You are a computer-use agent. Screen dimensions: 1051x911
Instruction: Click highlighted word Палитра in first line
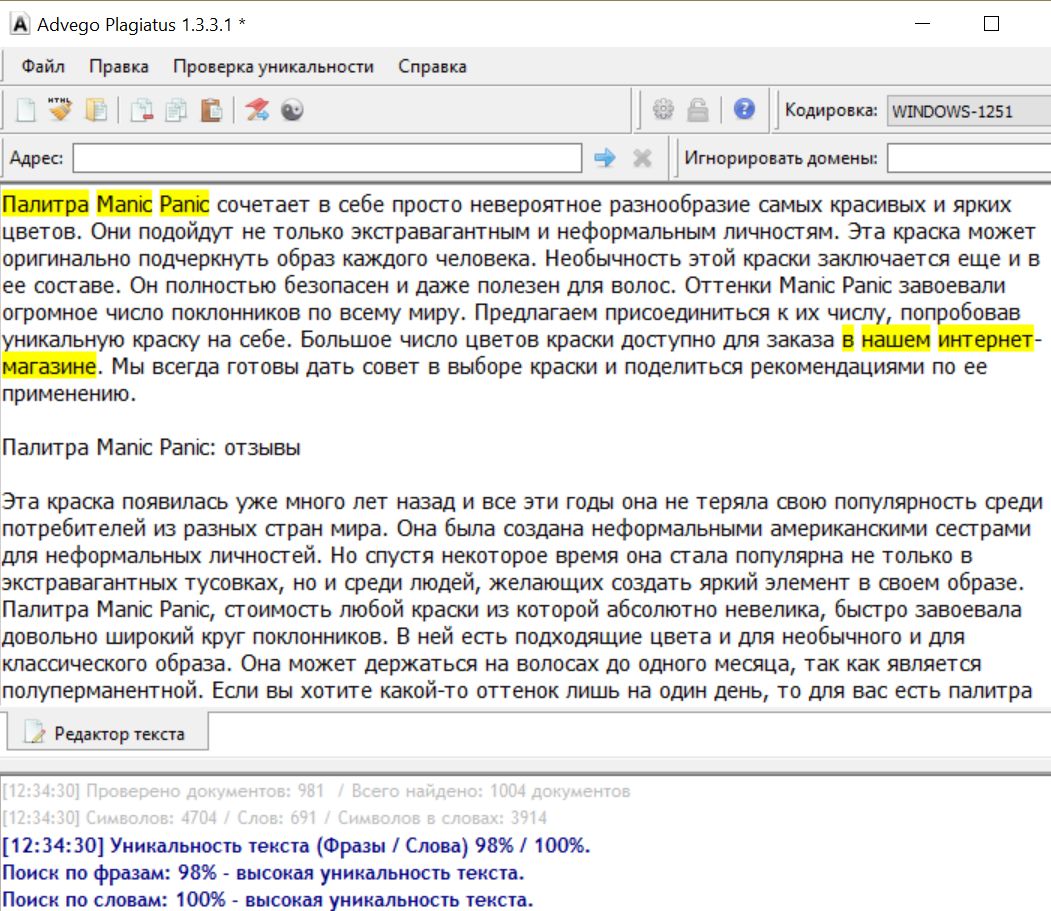point(46,204)
